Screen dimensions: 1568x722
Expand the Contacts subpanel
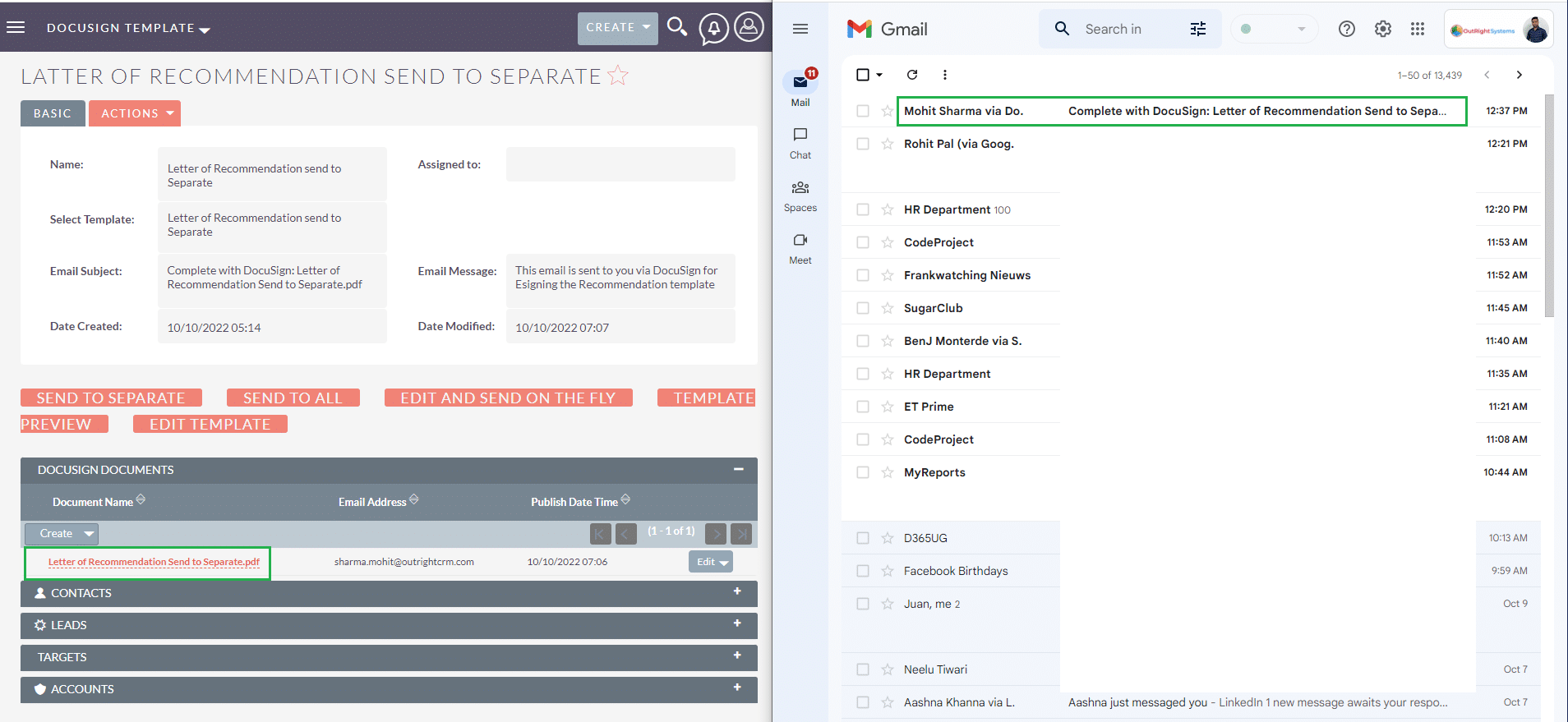point(737,591)
